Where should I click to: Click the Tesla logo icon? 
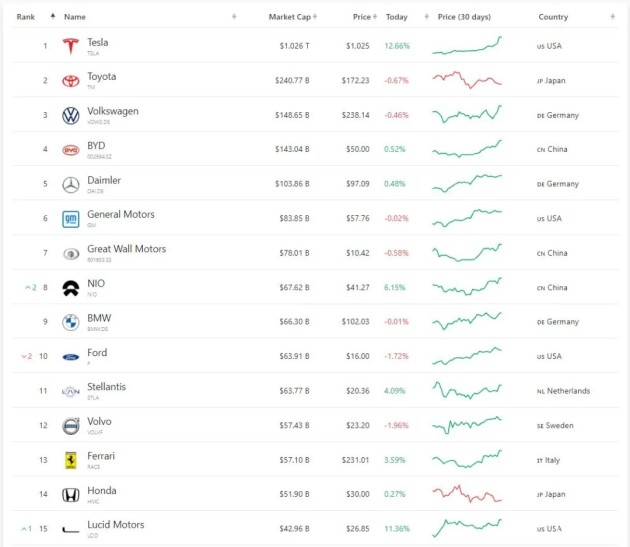pos(70,46)
